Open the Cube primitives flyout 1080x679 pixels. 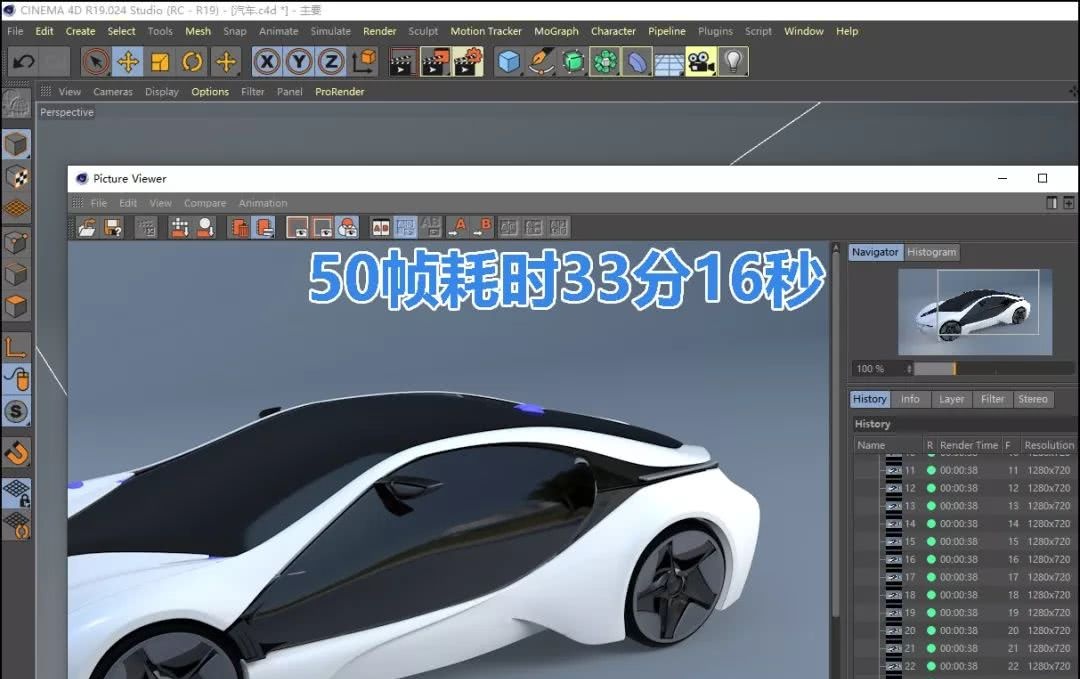pyautogui.click(x=508, y=62)
